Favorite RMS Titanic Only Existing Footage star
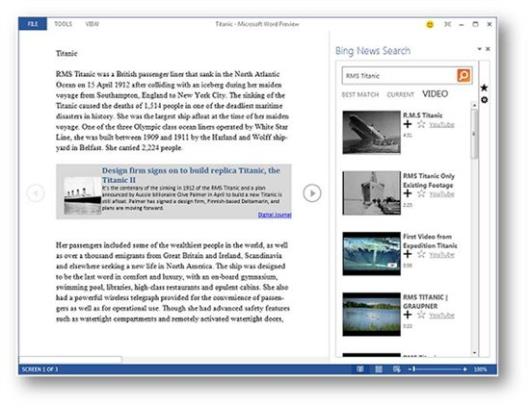The image size is (530, 408). tap(421, 194)
